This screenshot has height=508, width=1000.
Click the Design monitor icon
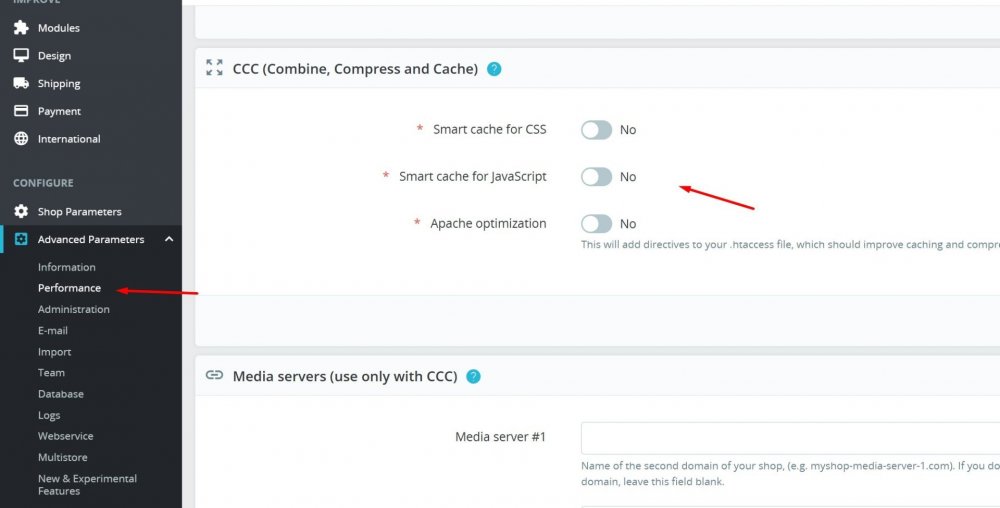pos(20,56)
